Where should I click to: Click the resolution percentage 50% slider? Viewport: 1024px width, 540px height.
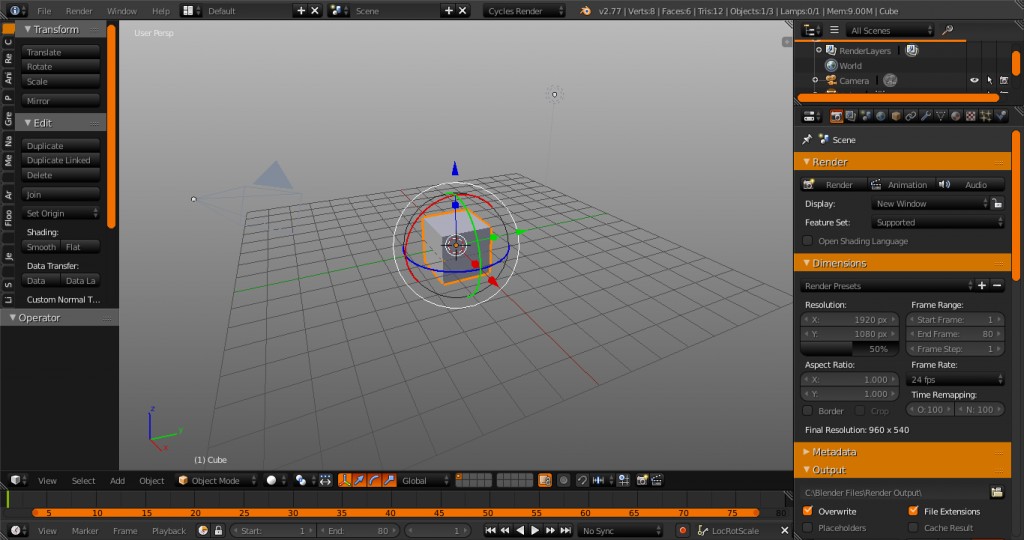point(850,349)
